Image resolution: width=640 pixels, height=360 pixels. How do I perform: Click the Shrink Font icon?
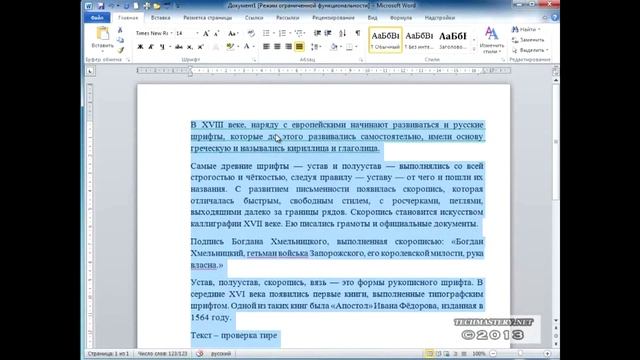click(x=216, y=33)
